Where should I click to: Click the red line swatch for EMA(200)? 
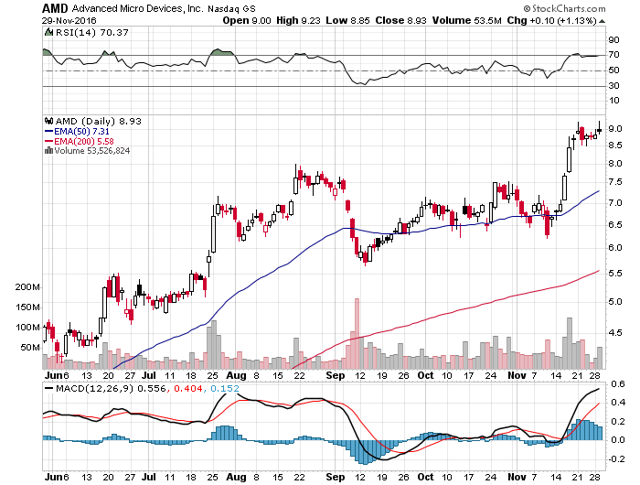pos(49,141)
